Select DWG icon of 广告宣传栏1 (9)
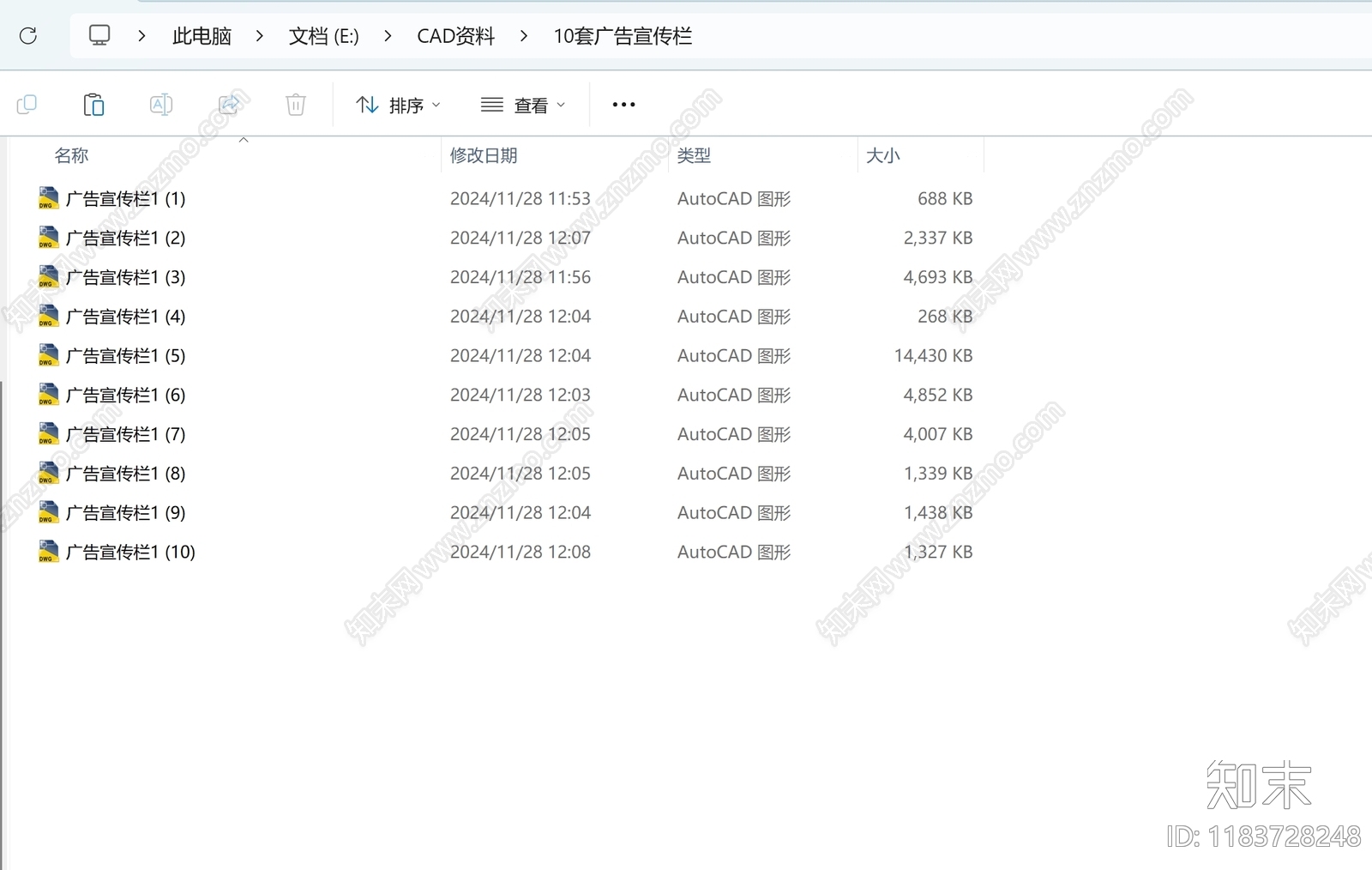The width and height of the screenshot is (1372, 870). tap(48, 512)
